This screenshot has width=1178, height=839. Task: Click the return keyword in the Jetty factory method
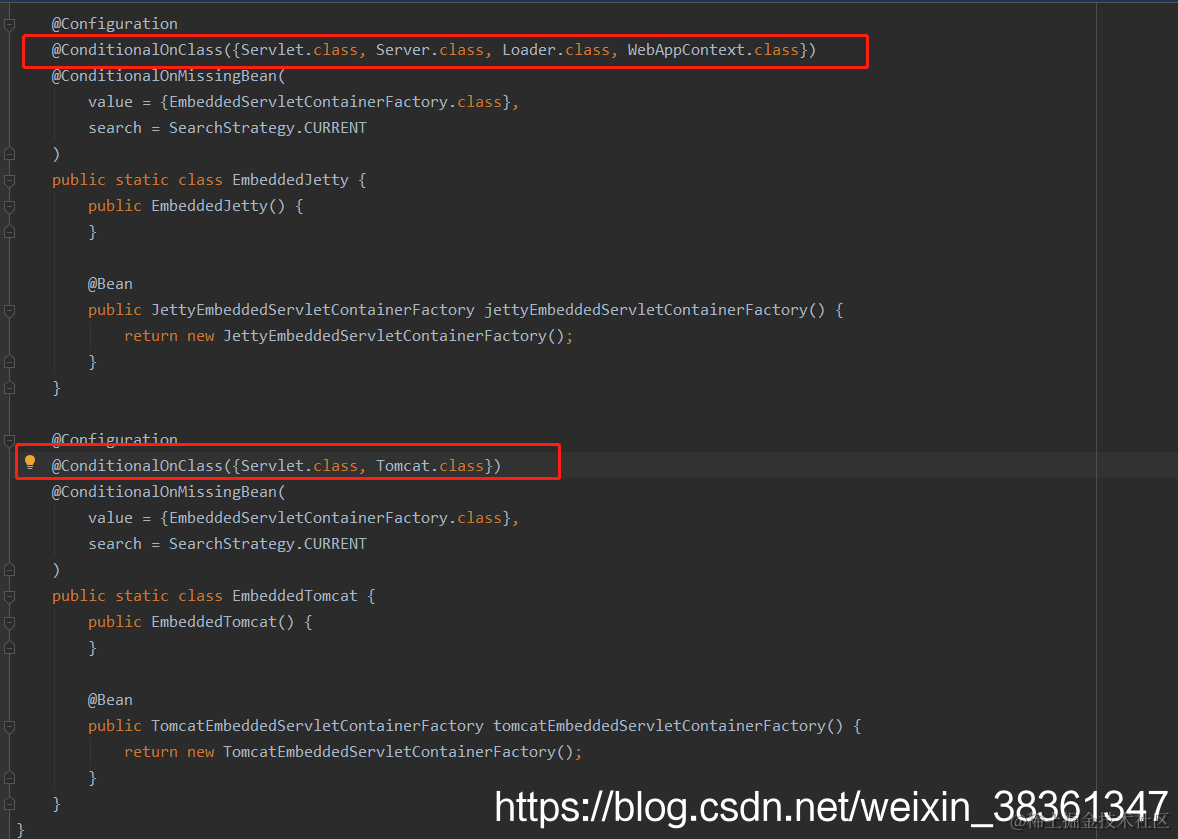(x=151, y=336)
